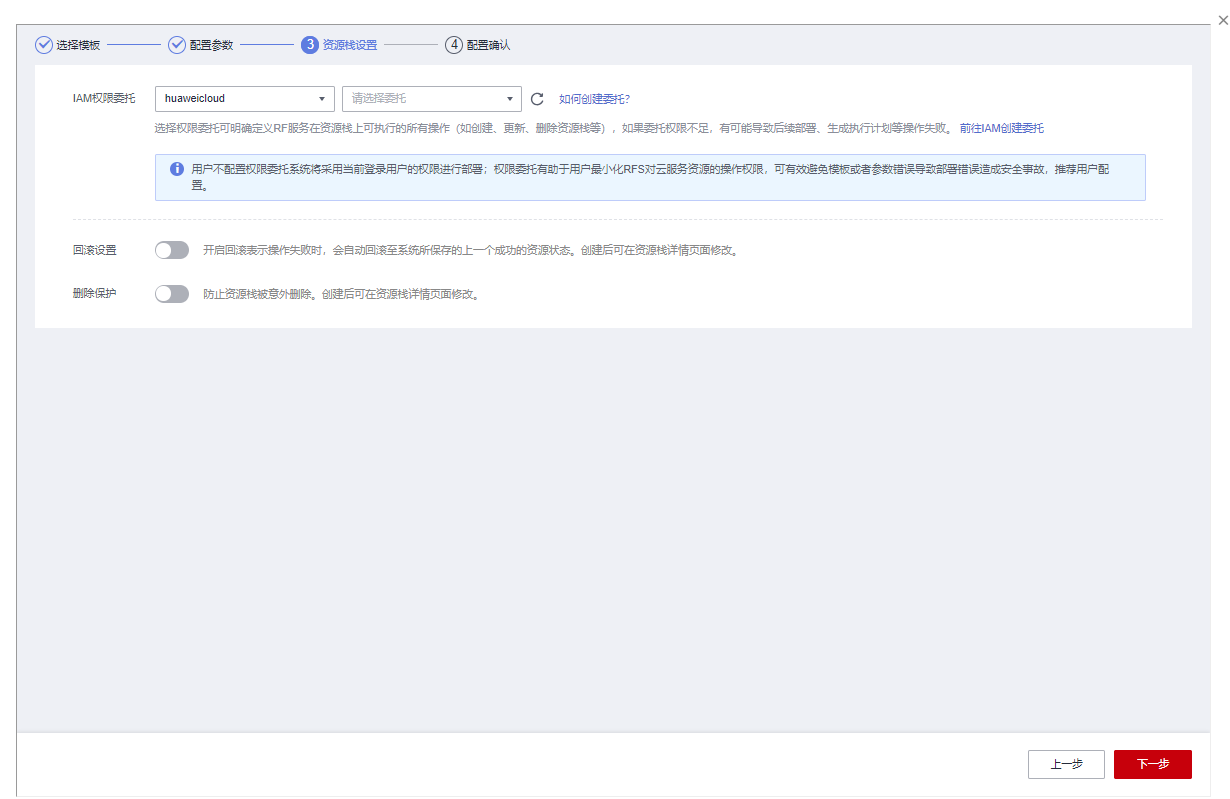Click the refresh icon beside the agency dropdown
The image size is (1230, 799).
click(537, 99)
